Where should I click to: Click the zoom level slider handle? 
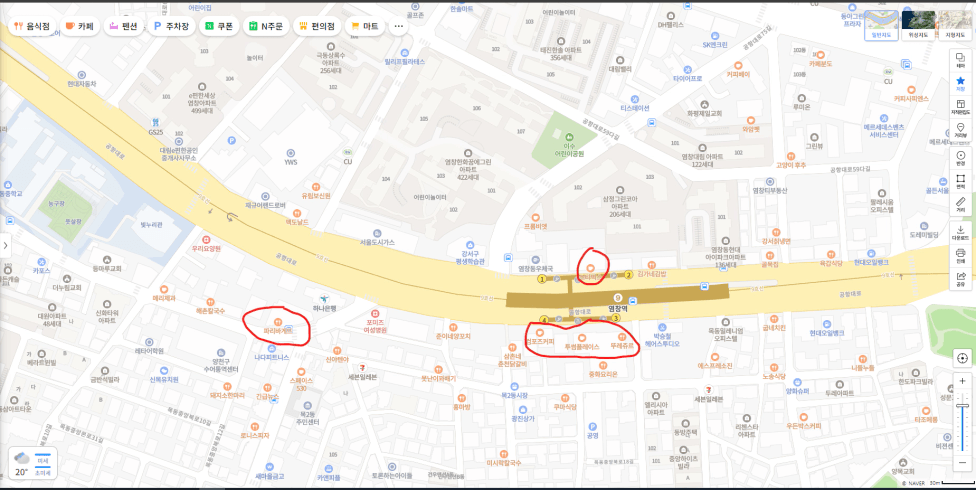point(962,406)
